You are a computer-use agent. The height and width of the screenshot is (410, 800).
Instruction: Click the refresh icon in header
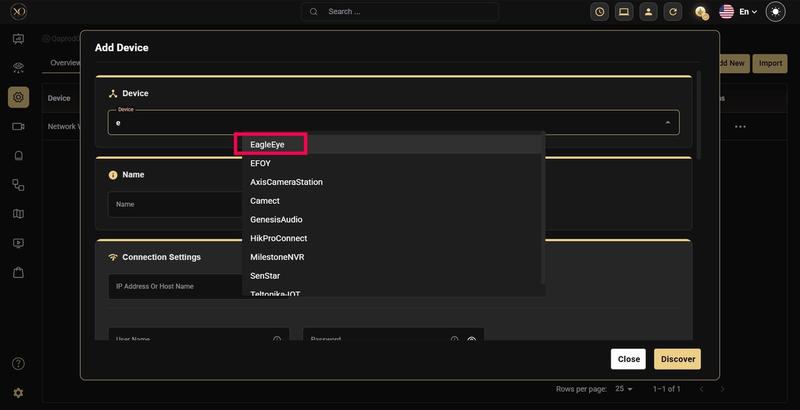pyautogui.click(x=673, y=12)
